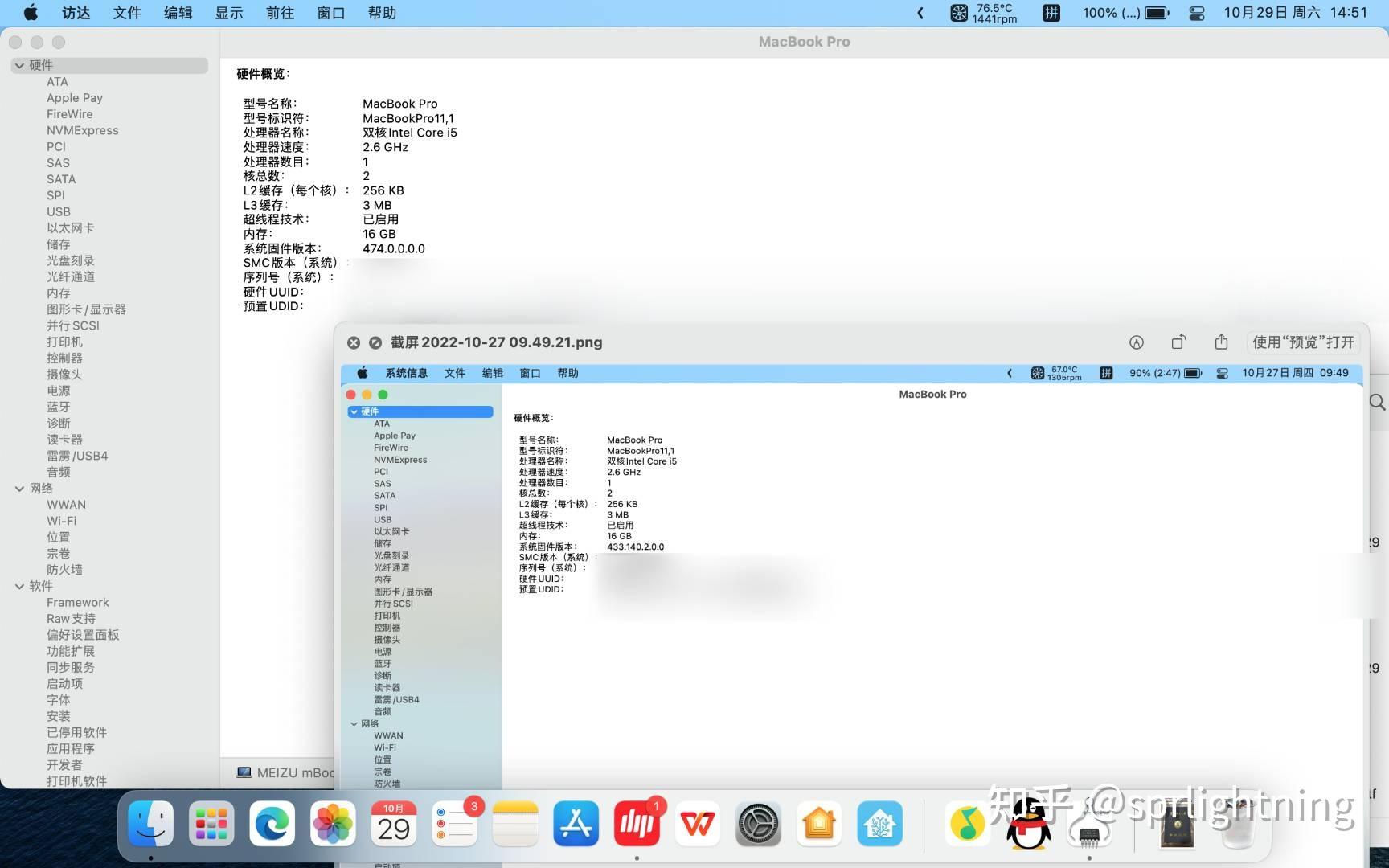Viewport: 1389px width, 868px height.
Task: Collapse the 硬件 section in the sidebar
Action: (18, 65)
